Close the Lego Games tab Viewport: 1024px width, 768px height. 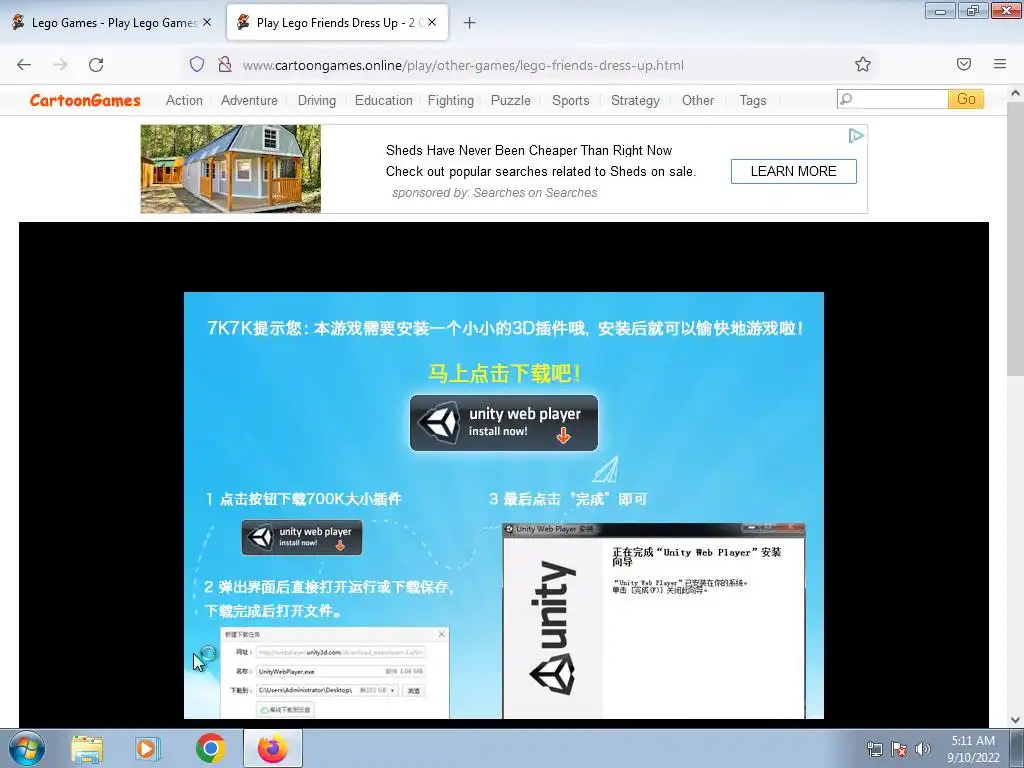[x=207, y=22]
